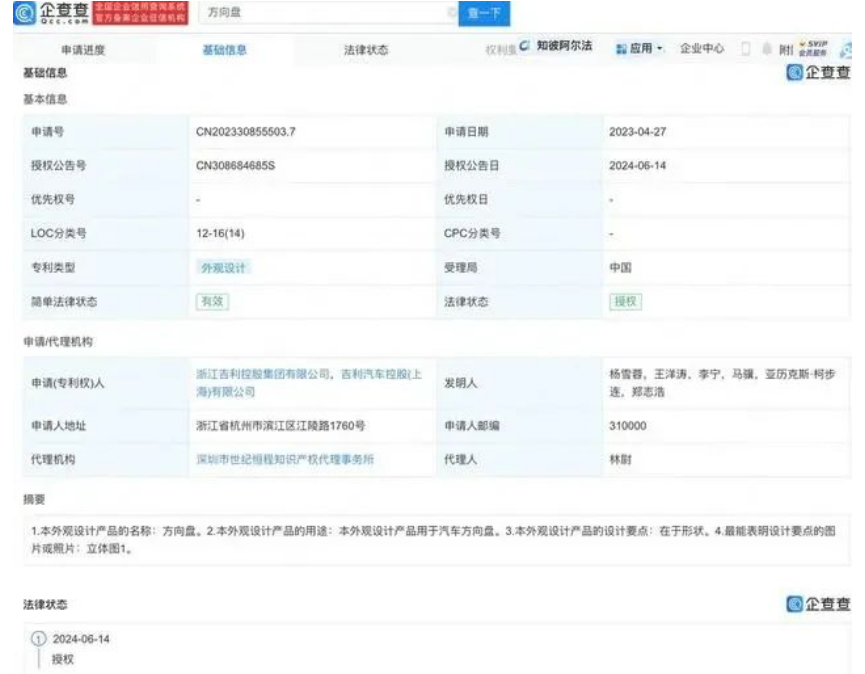
Task: Select the inventor list starting with 杨雪蓉
Action: (722, 383)
